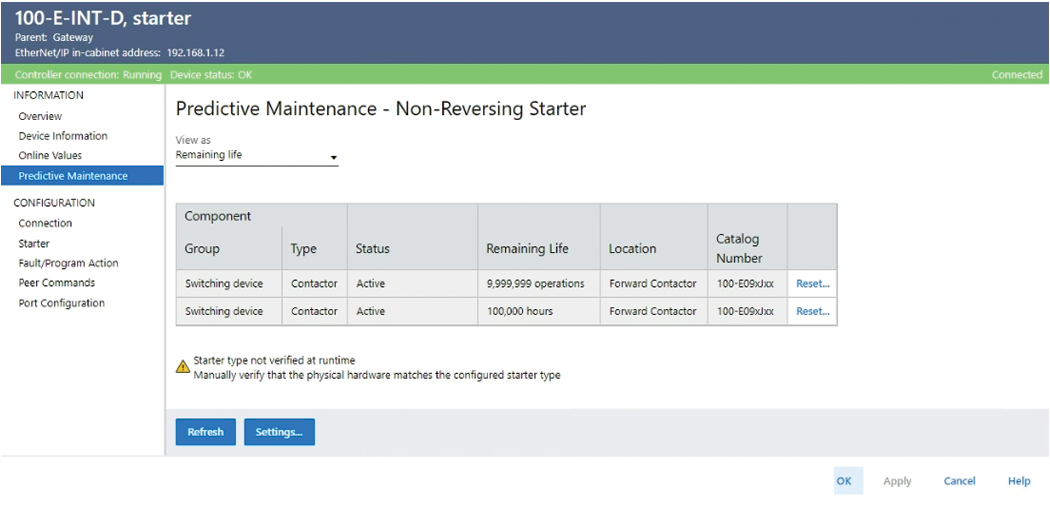This screenshot has height=509, width=1050.
Task: Open Fault/Program Action settings
Action: [x=68, y=263]
